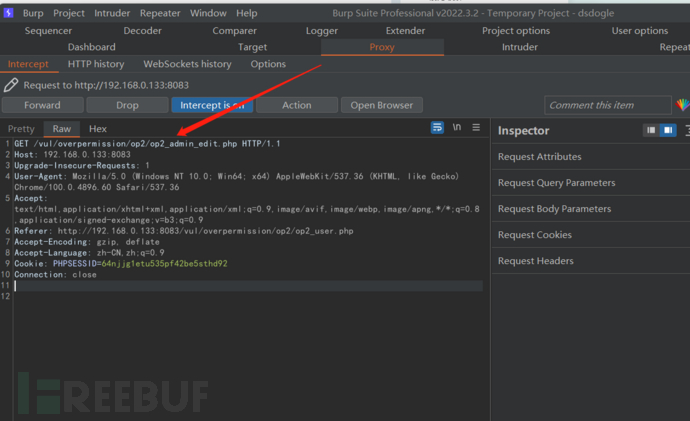Viewport: 690px width, 421px height.
Task: Click the Drop button
Action: tap(127, 105)
